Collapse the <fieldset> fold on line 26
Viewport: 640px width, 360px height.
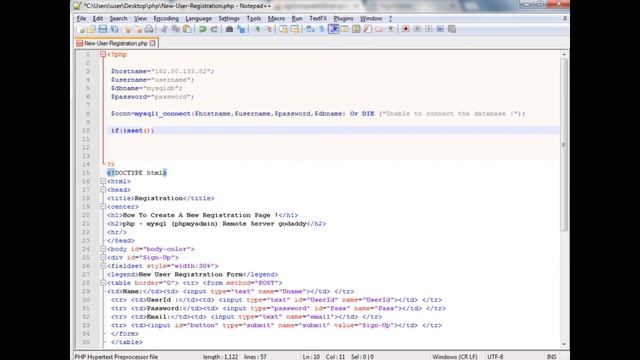pos(103,266)
